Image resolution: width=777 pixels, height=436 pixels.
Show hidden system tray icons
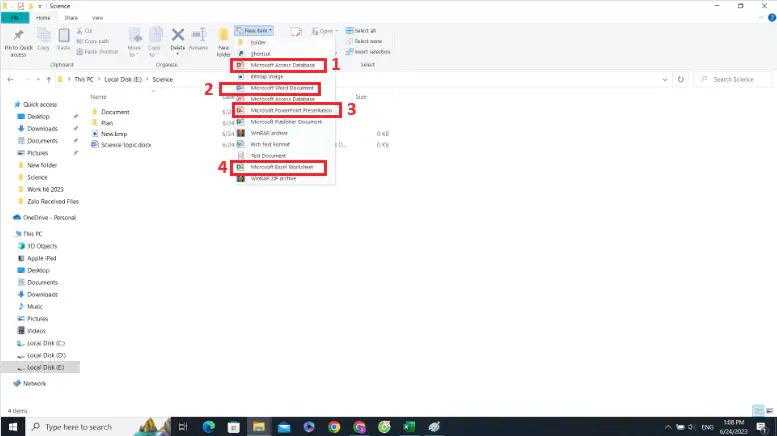pos(667,427)
